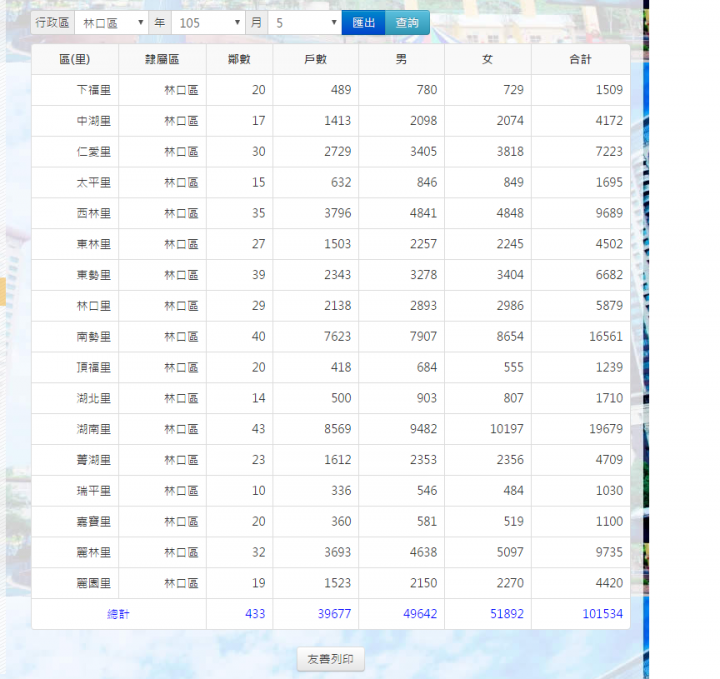Screen dimensions: 720x679
Task: Click 東勢里 neighborhoods value 39
Action: (x=259, y=275)
